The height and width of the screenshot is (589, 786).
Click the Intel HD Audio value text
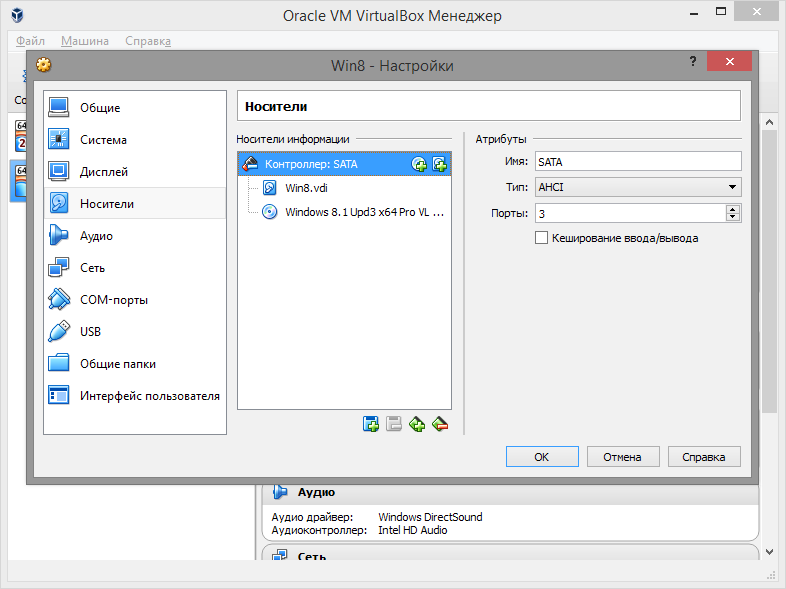pyautogui.click(x=413, y=530)
